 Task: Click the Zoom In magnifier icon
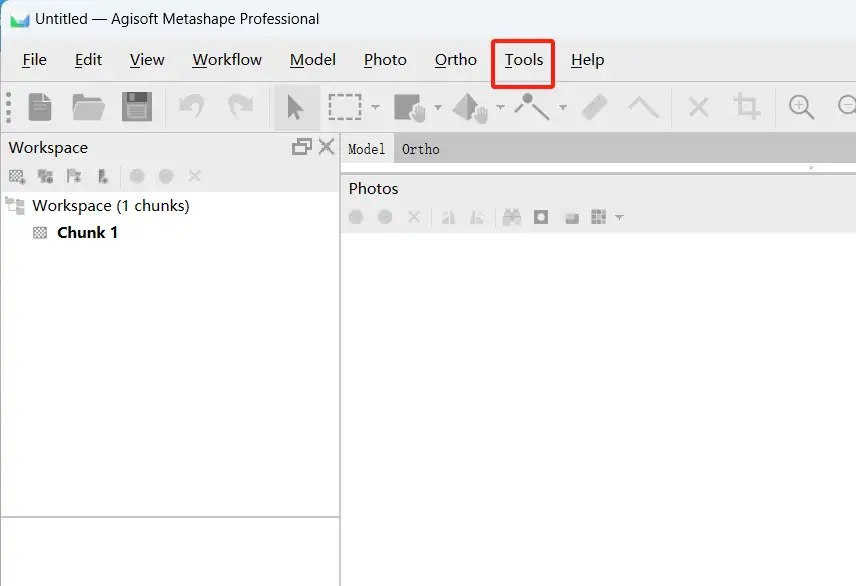tap(801, 107)
